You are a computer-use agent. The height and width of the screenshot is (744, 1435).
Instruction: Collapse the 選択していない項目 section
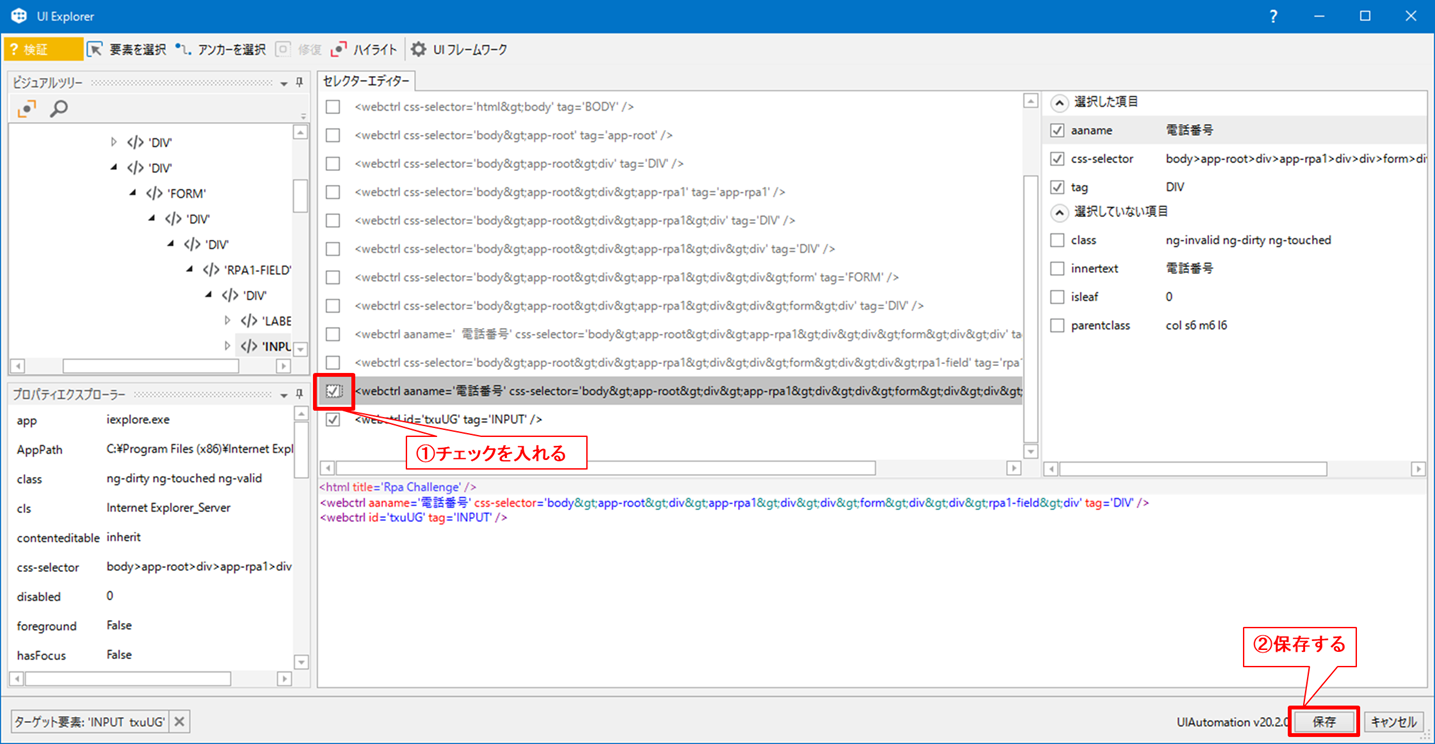point(1059,212)
